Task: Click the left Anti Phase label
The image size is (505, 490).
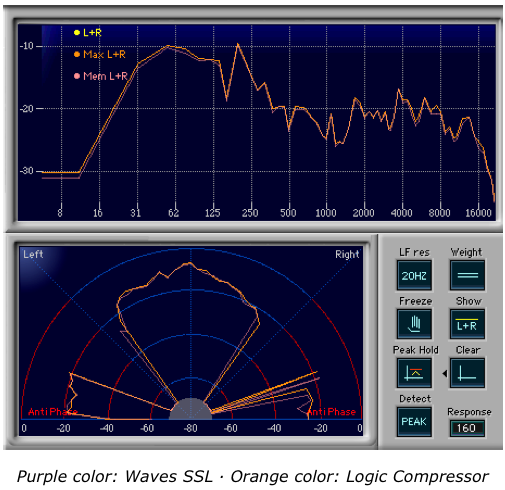Action: pos(53,412)
